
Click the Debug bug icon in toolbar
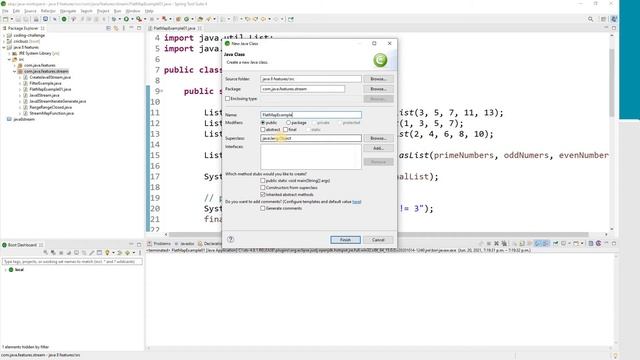[114, 19]
